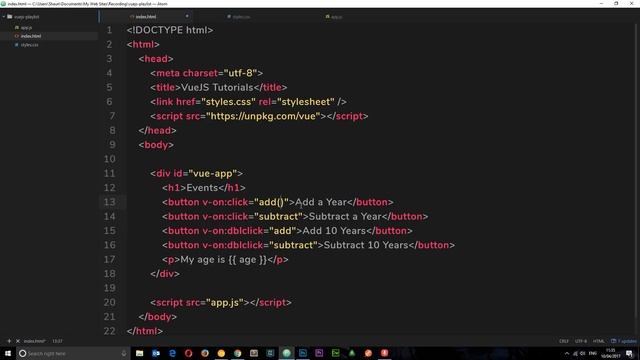
Task: Open the Windows notification center
Action: [630, 353]
